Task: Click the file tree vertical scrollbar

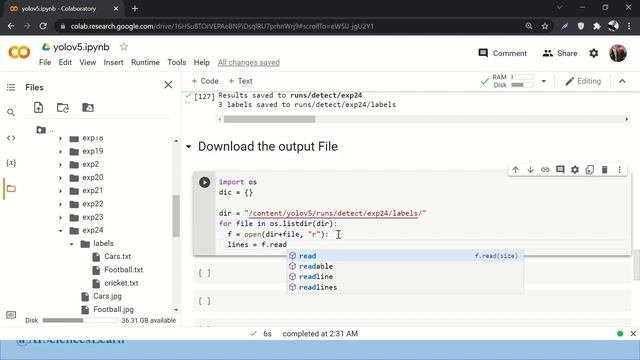Action: pos(176,216)
